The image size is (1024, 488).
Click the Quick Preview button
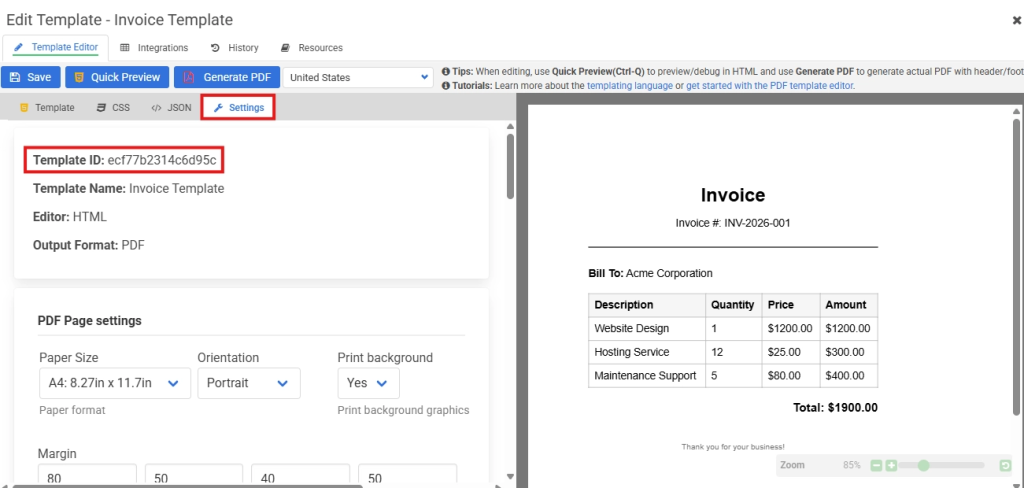[117, 77]
